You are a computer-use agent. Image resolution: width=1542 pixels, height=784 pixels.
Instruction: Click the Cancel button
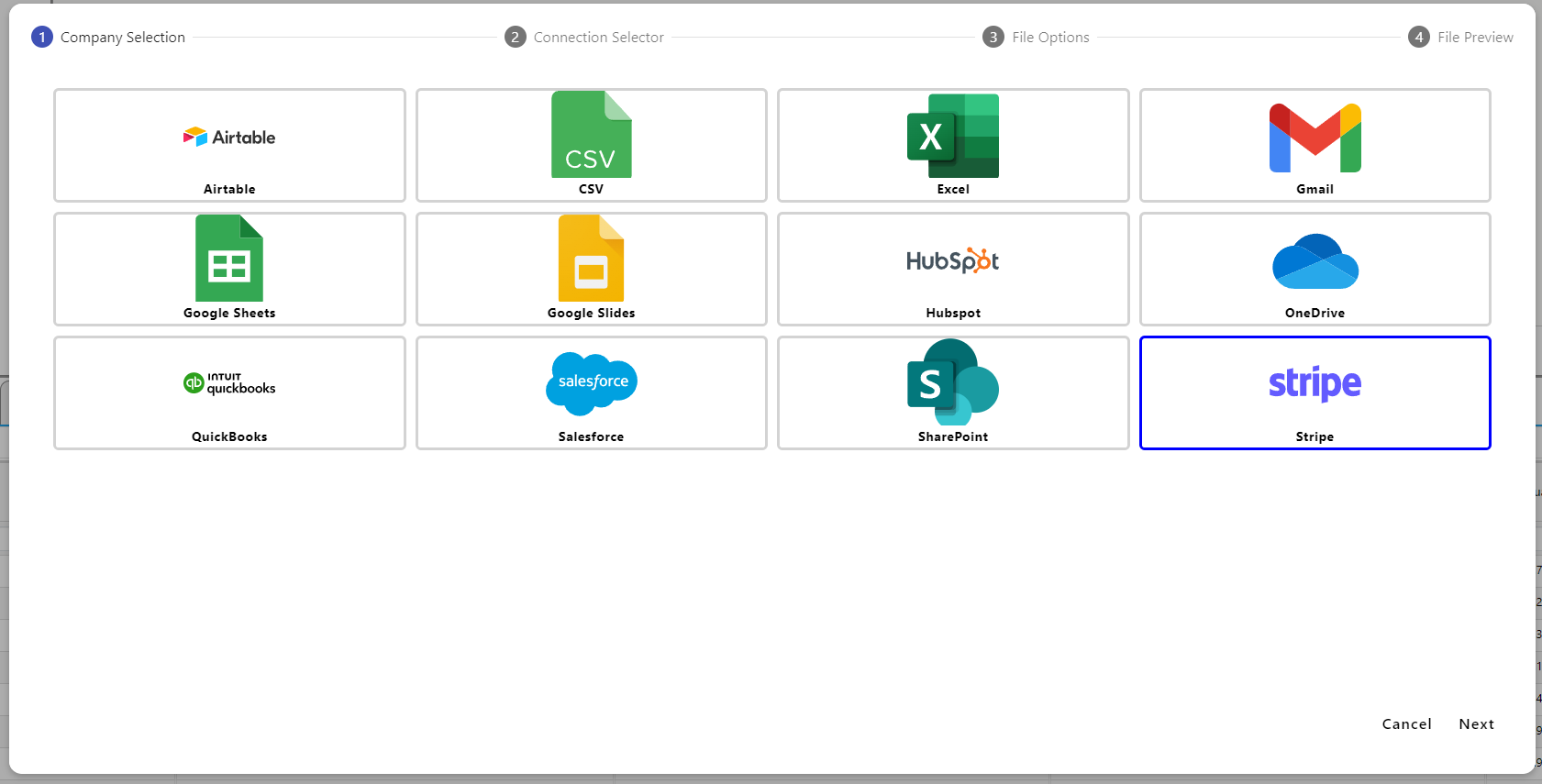click(1406, 724)
